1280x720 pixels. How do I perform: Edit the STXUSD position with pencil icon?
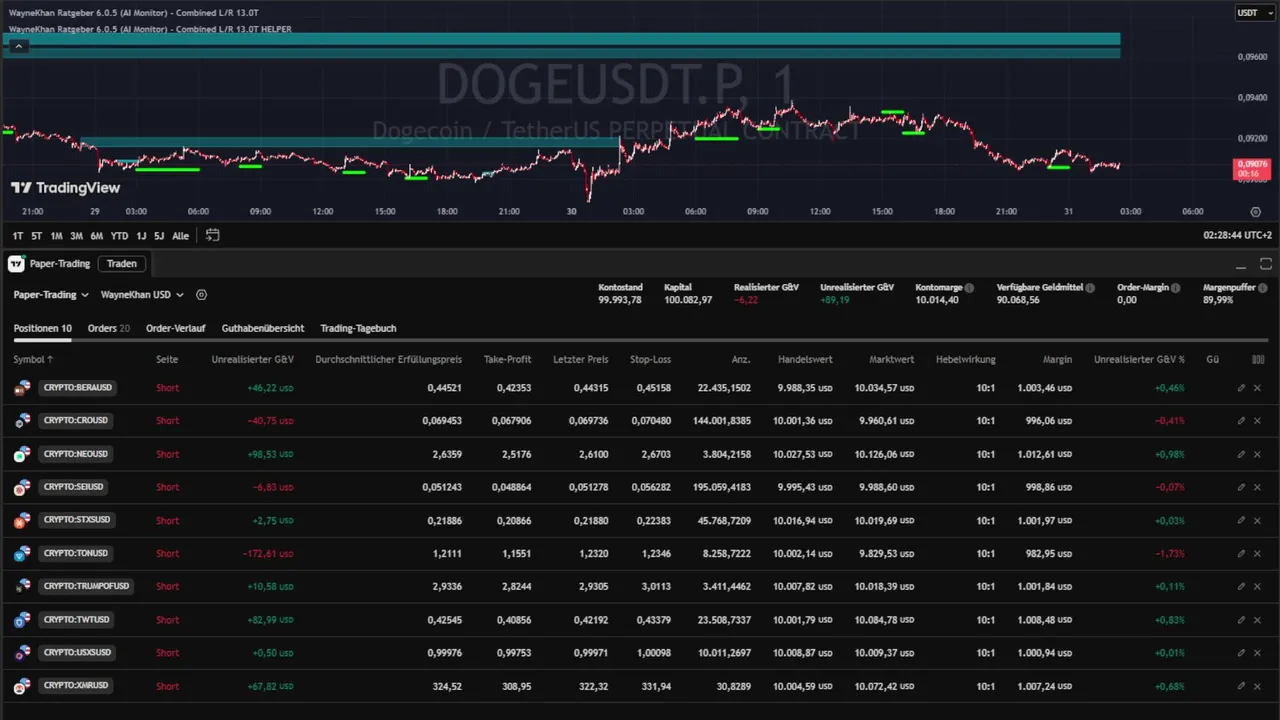[x=1241, y=520]
